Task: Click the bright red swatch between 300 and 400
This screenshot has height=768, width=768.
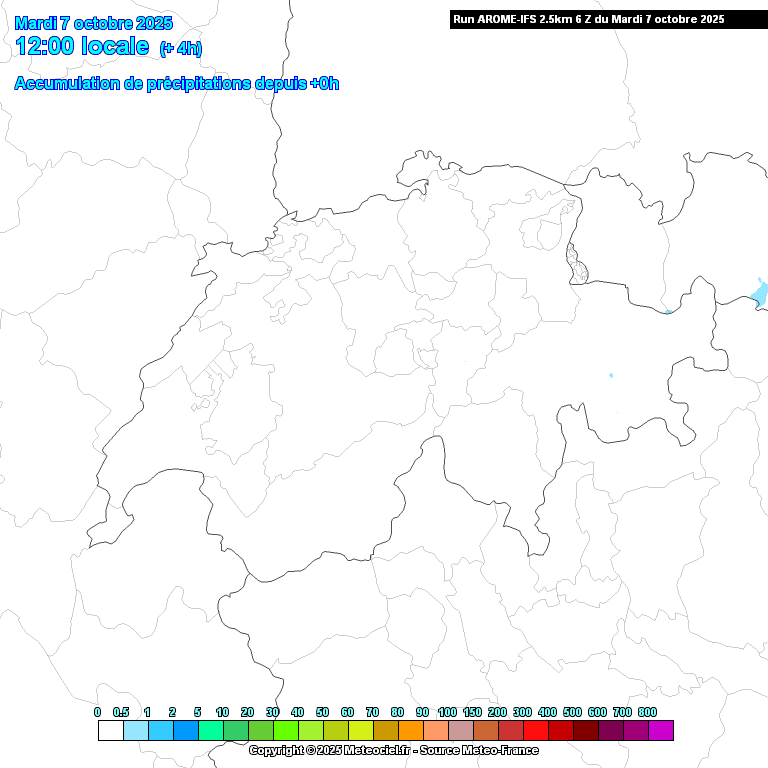Action: pyautogui.click(x=535, y=731)
